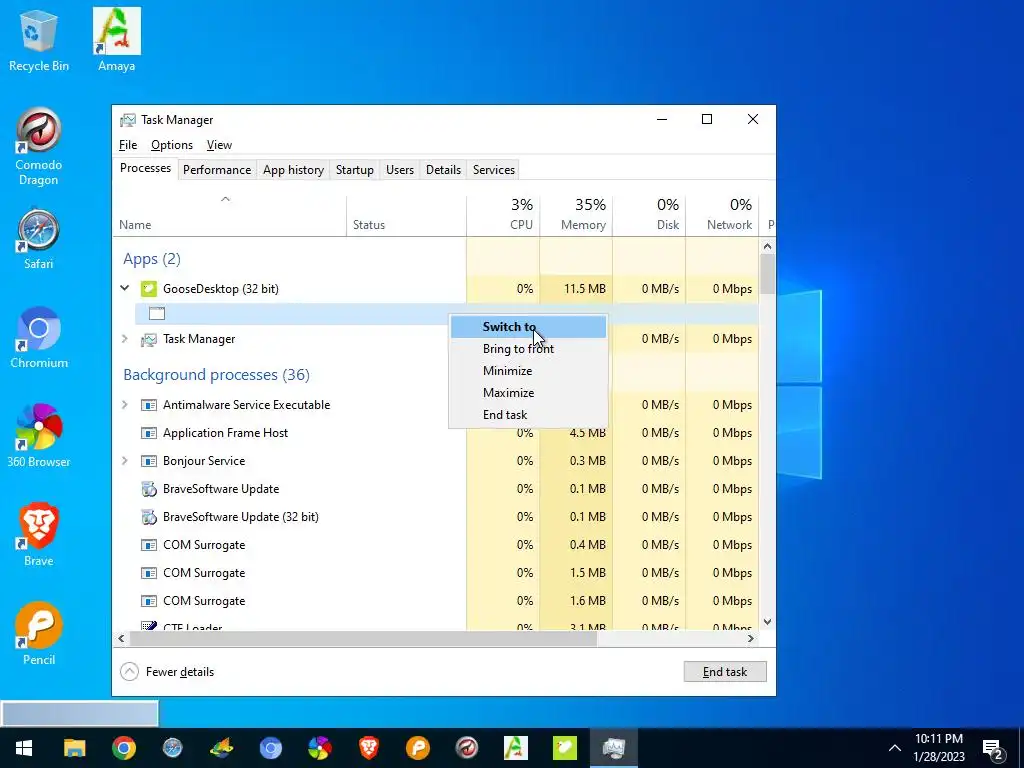The width and height of the screenshot is (1024, 768).
Task: Sort processes by CPU column
Action: [x=504, y=216]
